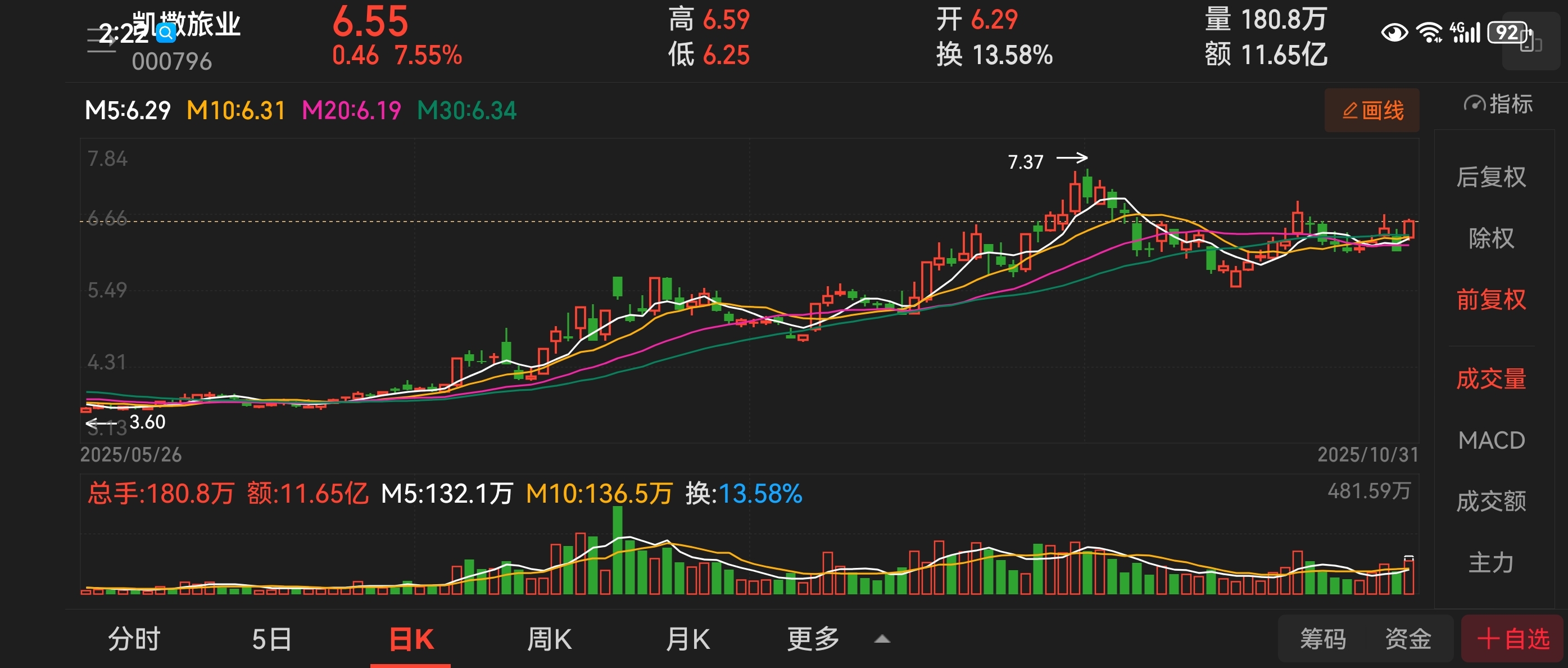Click the 筹码 chip distribution button
This screenshot has height=668, width=1568.
coord(1323,639)
